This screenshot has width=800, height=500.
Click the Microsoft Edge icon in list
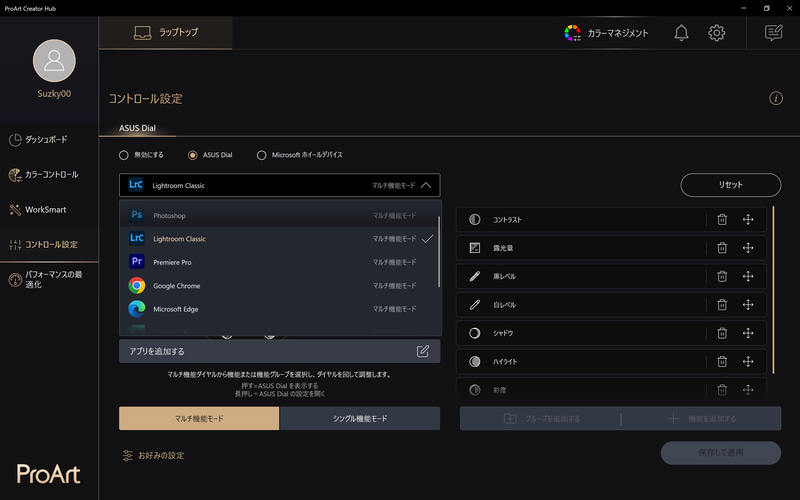pos(137,309)
